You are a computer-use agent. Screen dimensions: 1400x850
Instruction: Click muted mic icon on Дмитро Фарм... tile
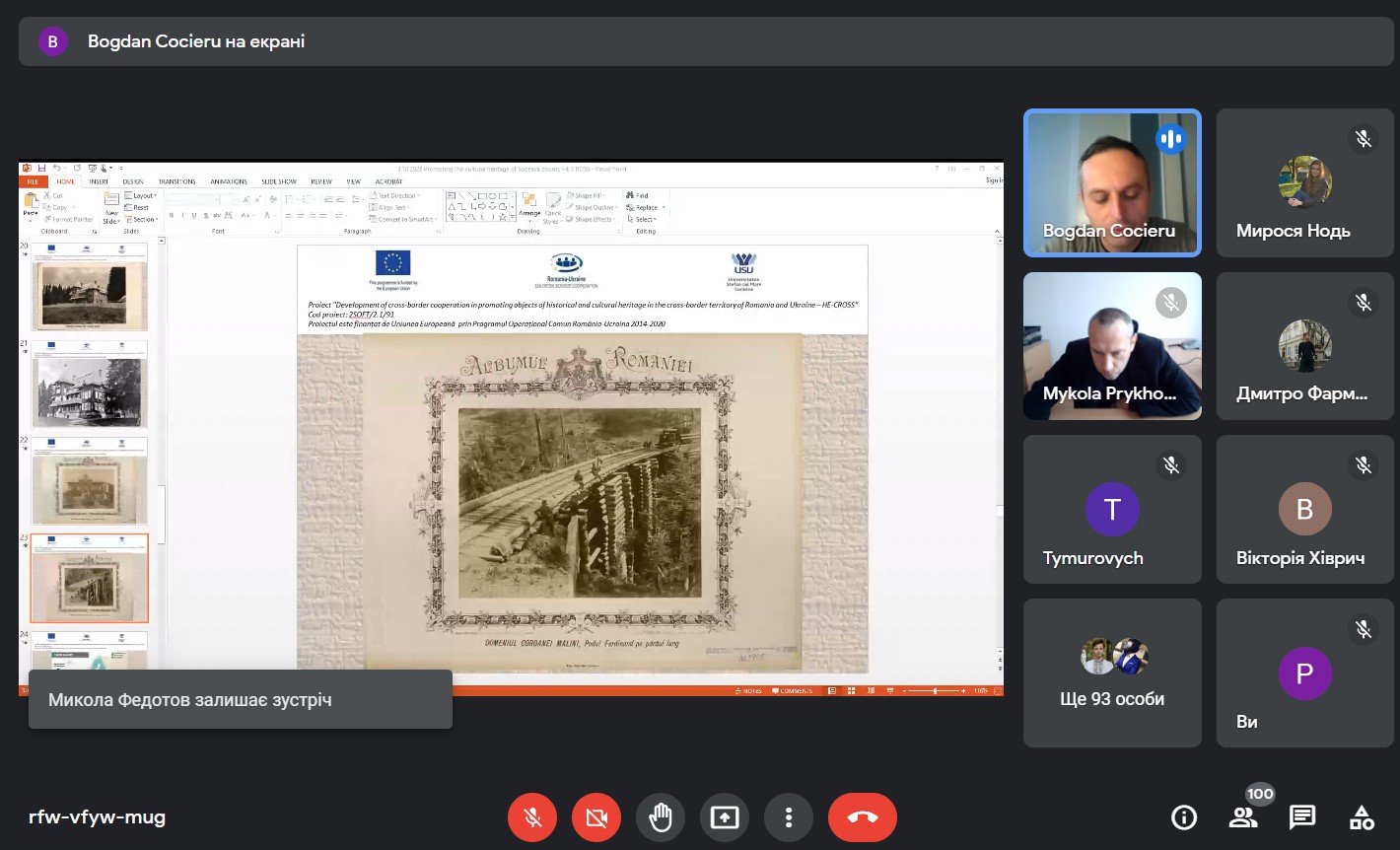[1364, 302]
